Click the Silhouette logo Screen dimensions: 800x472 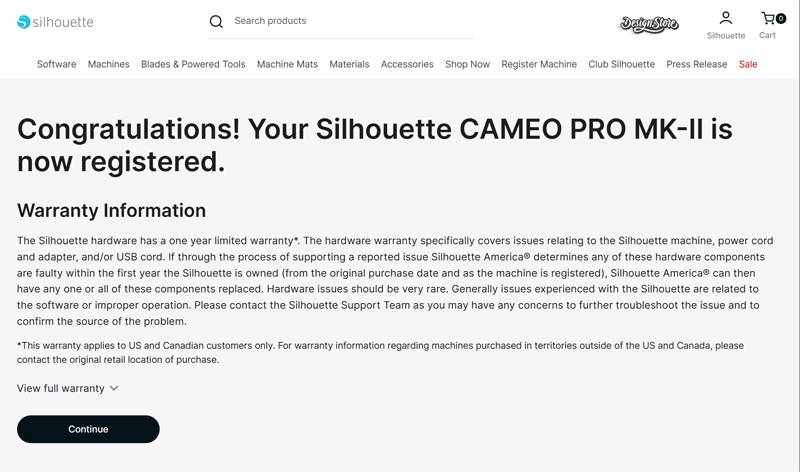(x=55, y=21)
